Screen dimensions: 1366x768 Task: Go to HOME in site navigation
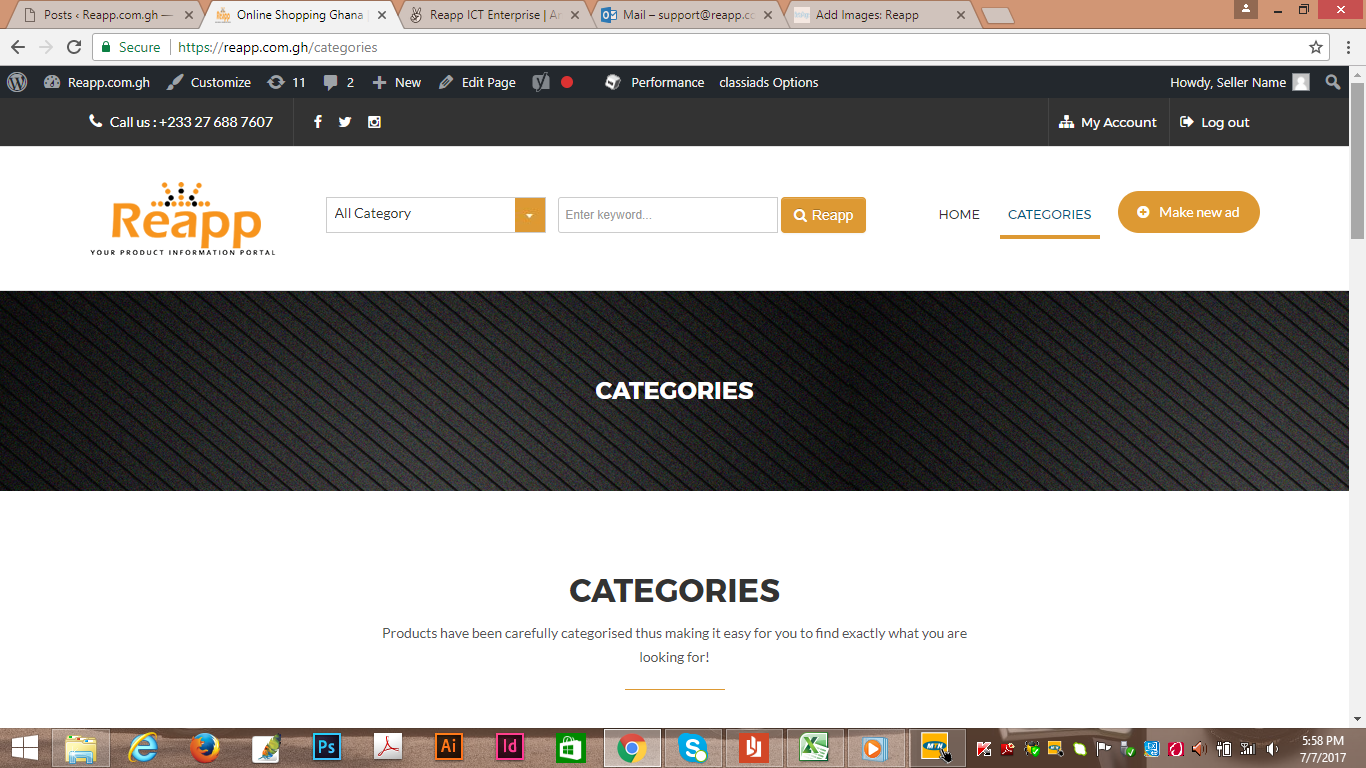click(x=959, y=214)
